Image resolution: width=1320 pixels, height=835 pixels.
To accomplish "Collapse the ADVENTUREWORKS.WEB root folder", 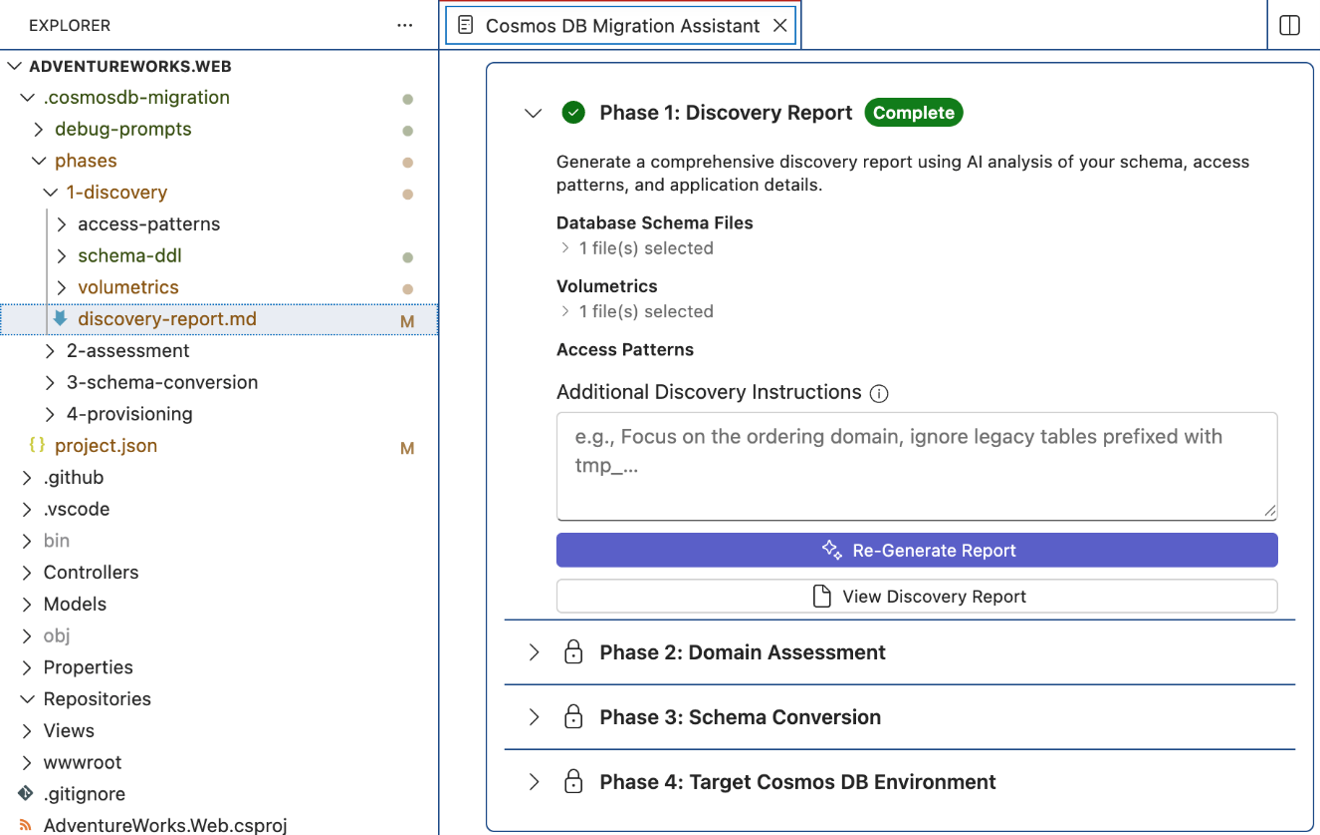I will pos(14,66).
